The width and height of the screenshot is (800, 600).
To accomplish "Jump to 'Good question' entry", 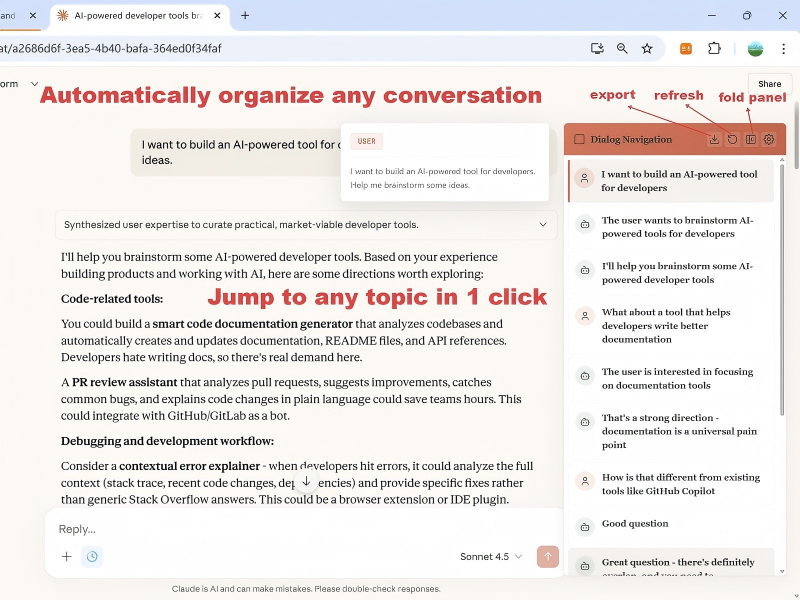I will coord(671,526).
